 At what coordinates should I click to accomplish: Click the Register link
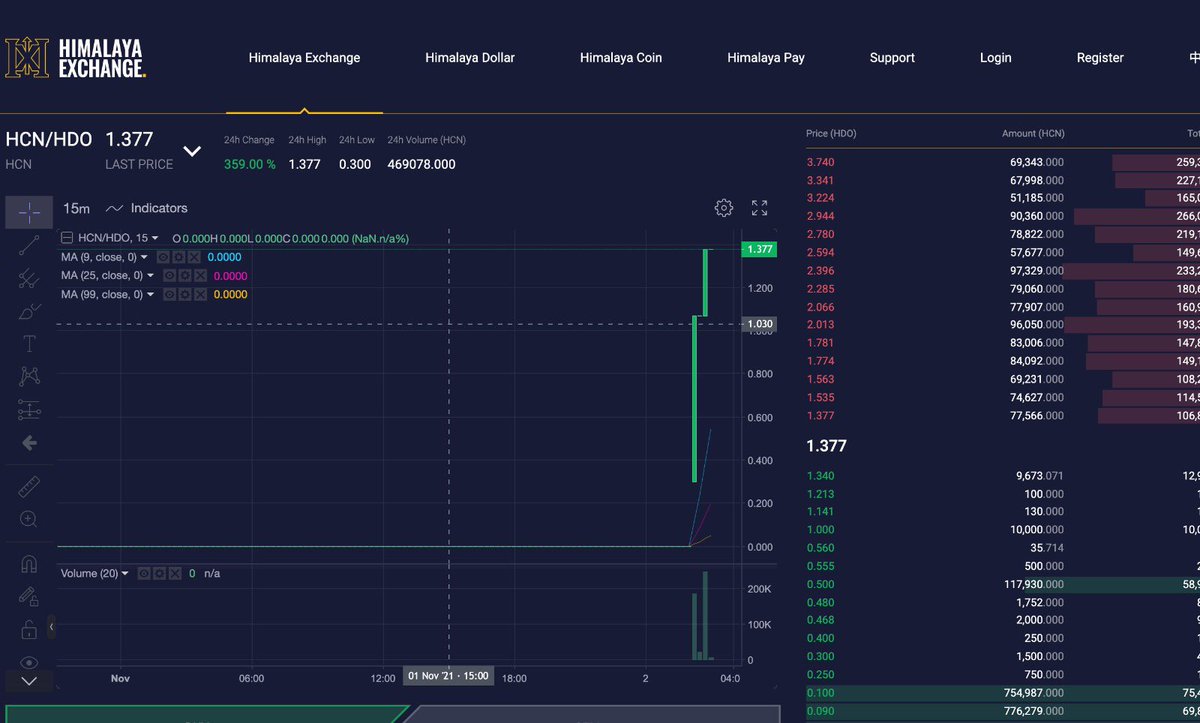tap(1100, 58)
